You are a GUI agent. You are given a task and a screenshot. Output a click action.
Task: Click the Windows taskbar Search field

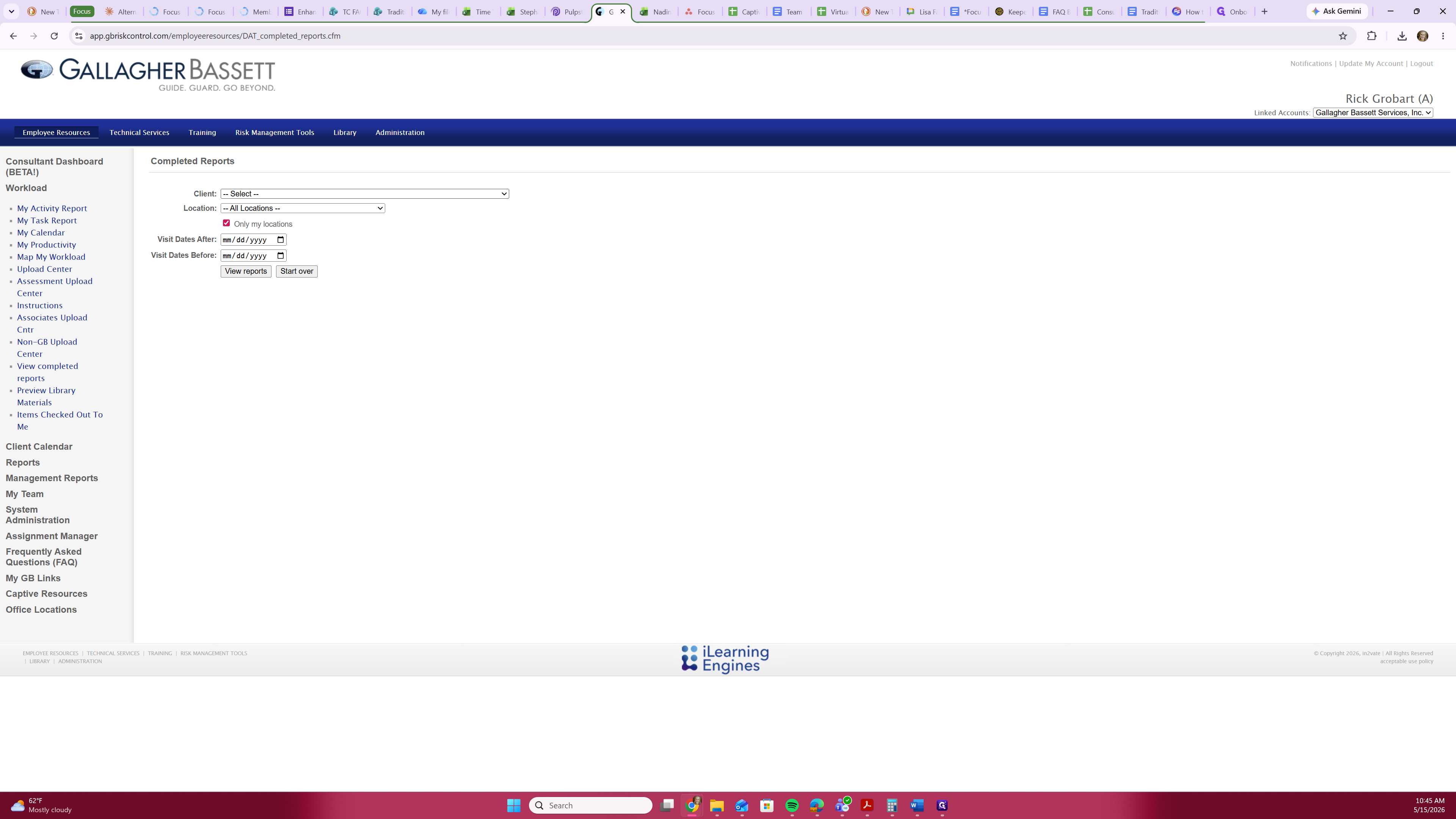[x=591, y=805]
